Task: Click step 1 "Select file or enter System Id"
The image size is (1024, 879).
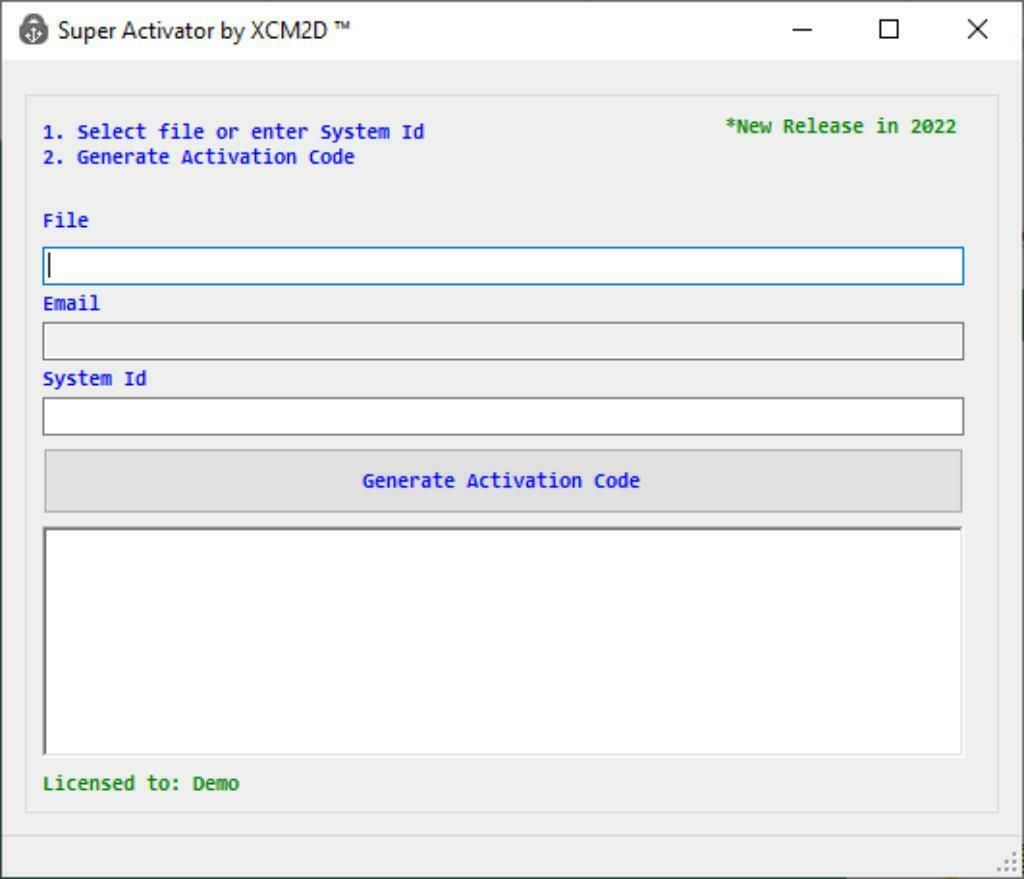Action: [x=234, y=131]
